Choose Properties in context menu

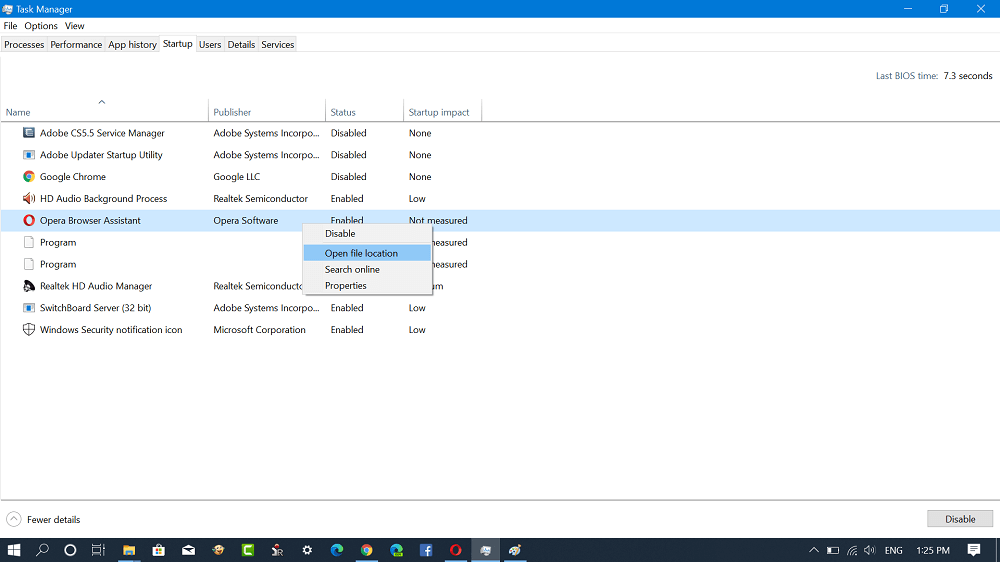coord(367,285)
